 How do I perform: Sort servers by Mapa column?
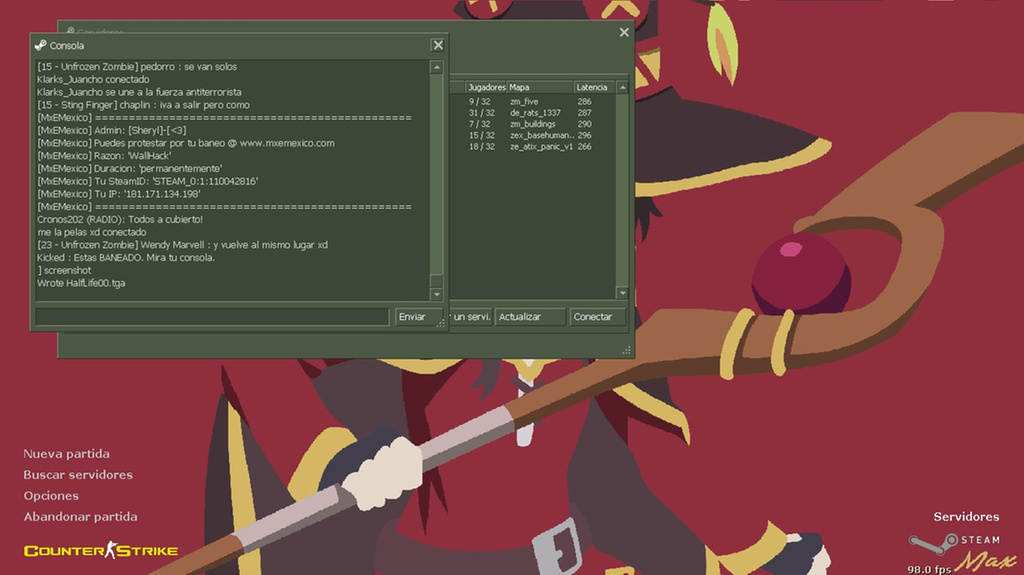point(540,87)
